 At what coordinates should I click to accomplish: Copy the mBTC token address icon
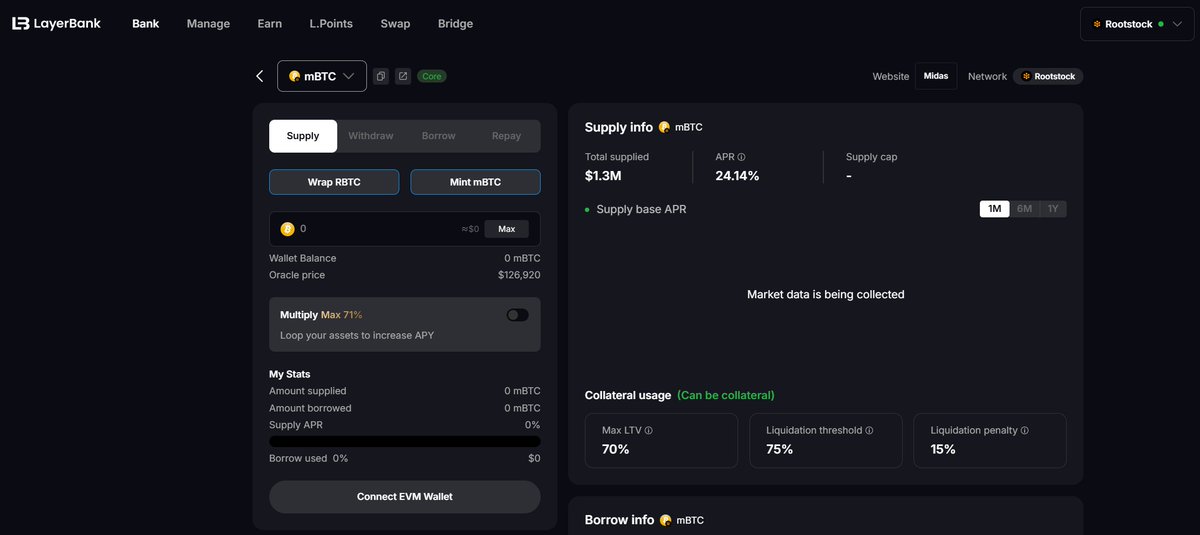(x=381, y=76)
